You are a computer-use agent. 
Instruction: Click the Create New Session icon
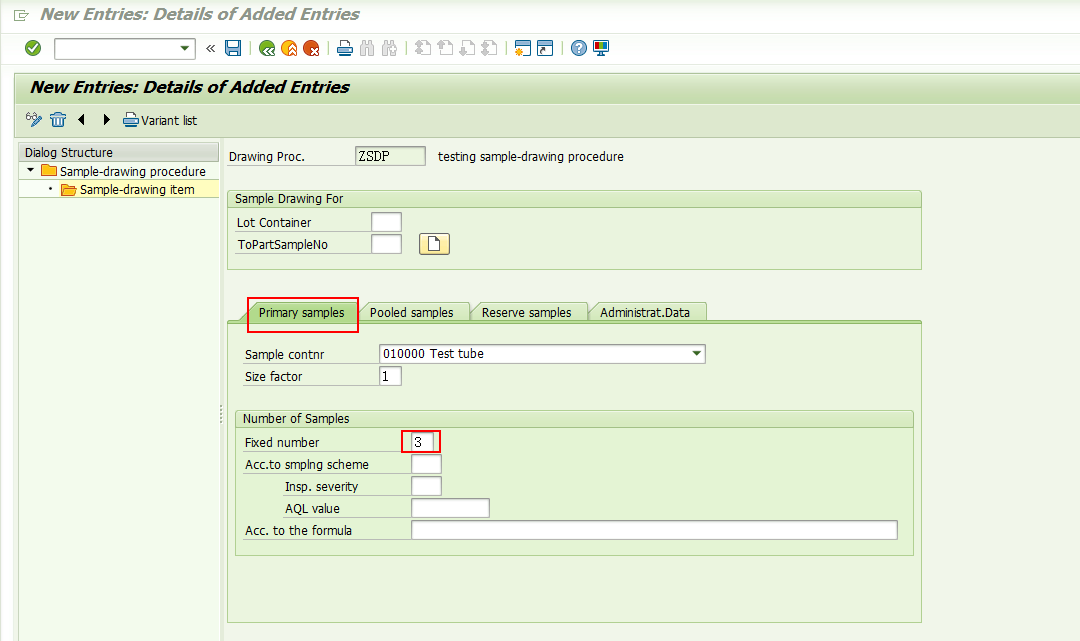[523, 48]
